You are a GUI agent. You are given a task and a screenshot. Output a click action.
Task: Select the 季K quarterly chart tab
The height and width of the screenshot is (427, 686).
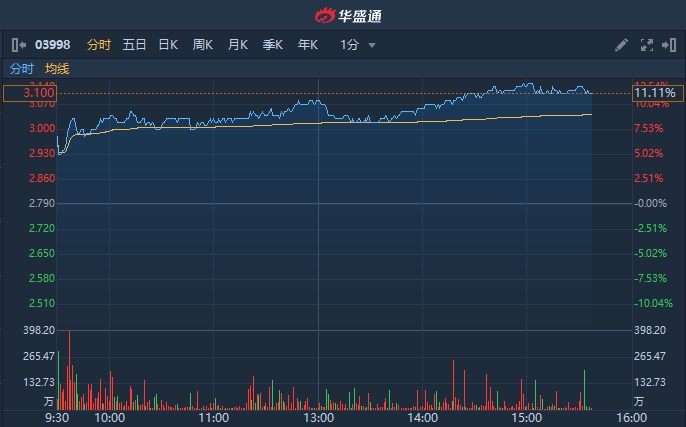(273, 45)
